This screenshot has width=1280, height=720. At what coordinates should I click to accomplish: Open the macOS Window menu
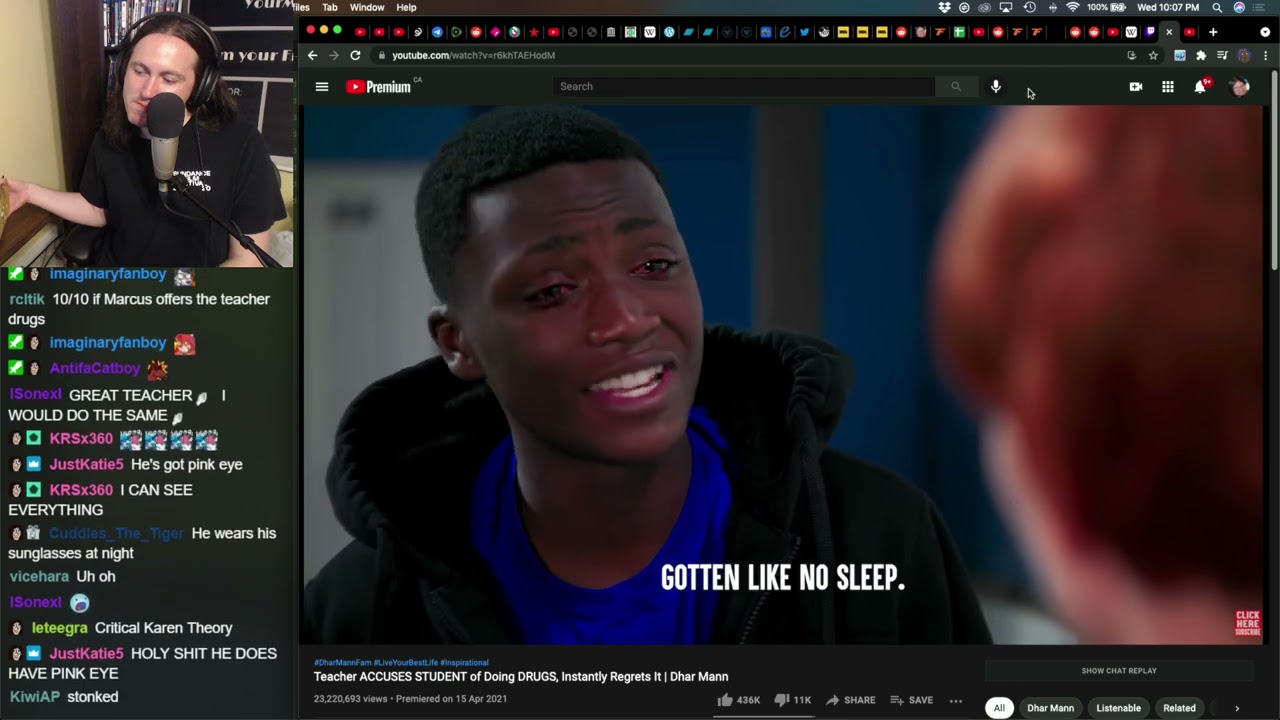click(x=367, y=7)
